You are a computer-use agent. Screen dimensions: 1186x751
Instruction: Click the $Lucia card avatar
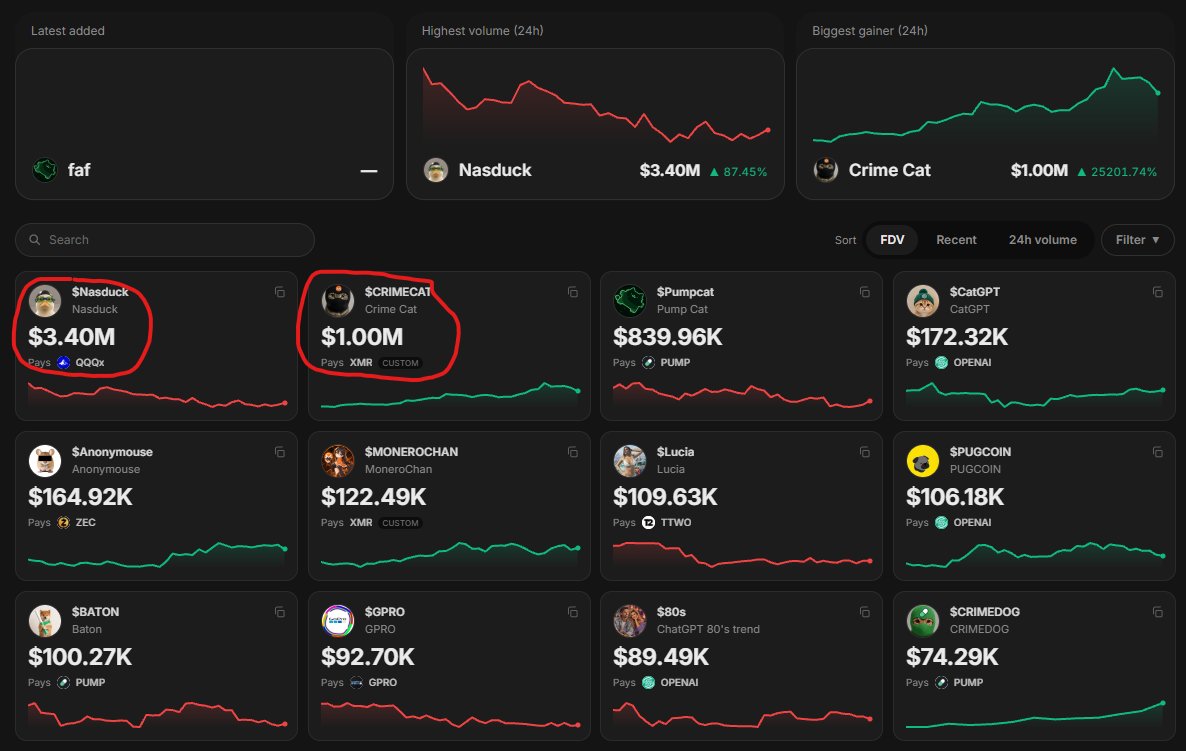click(629, 461)
